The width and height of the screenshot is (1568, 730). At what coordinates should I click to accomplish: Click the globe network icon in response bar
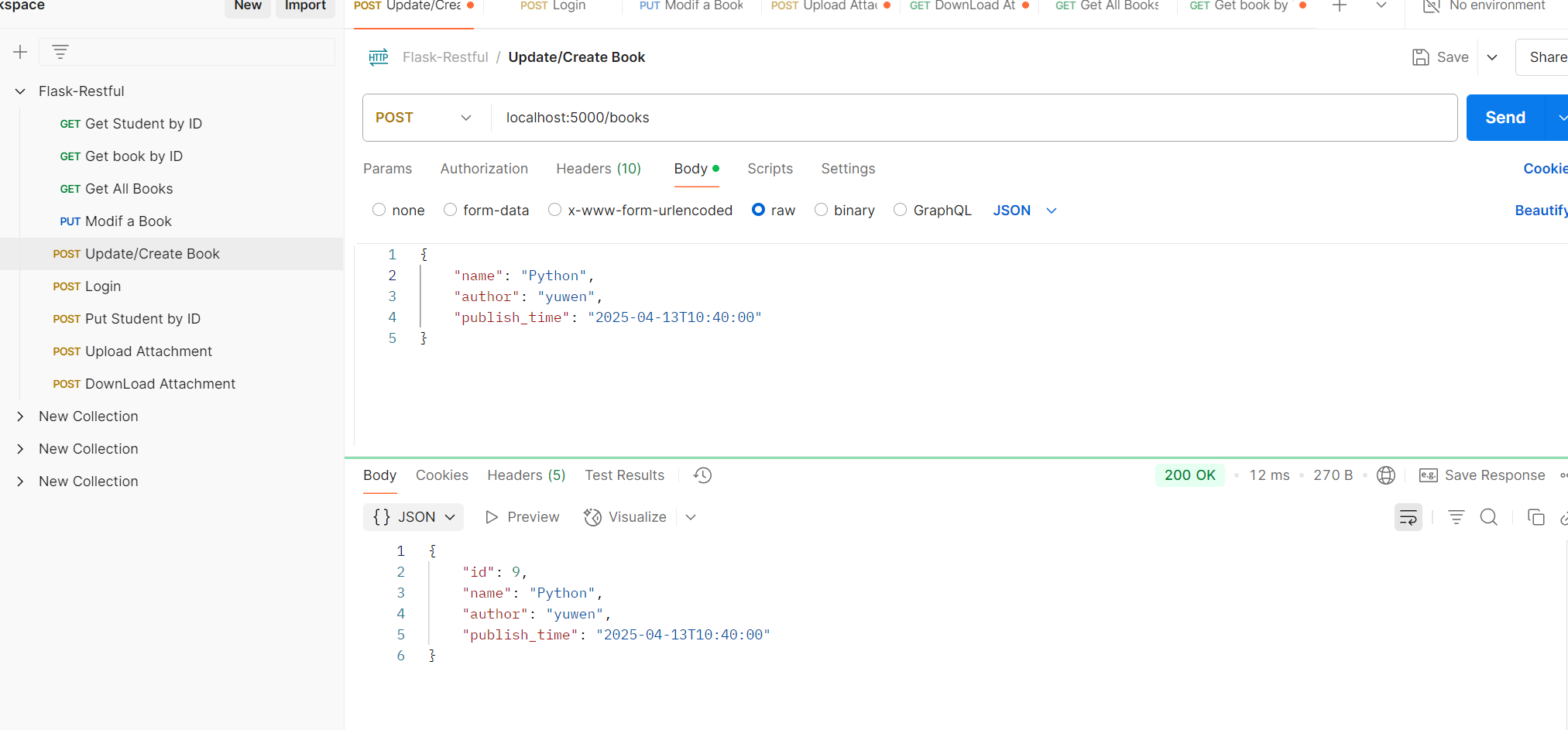[1386, 475]
